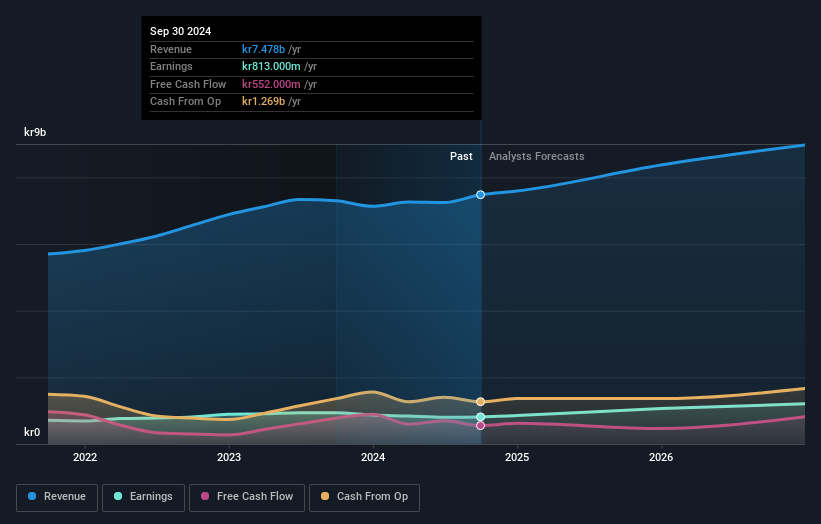Click the kr9b y-axis label
This screenshot has height=524, width=821.
[35, 132]
